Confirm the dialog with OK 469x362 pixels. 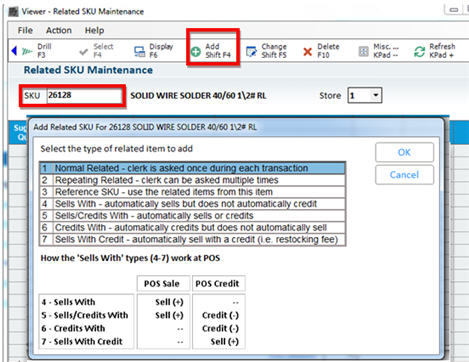pos(404,152)
